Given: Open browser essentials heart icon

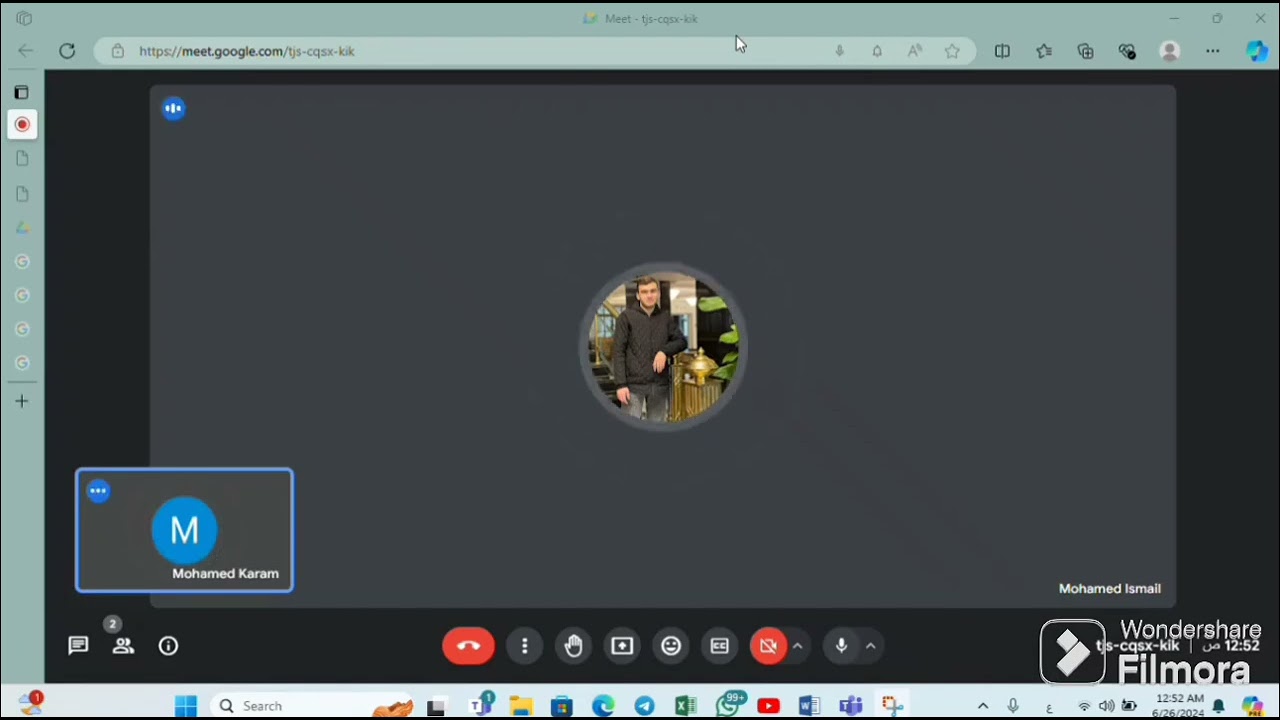Looking at the screenshot, I should point(1128,51).
